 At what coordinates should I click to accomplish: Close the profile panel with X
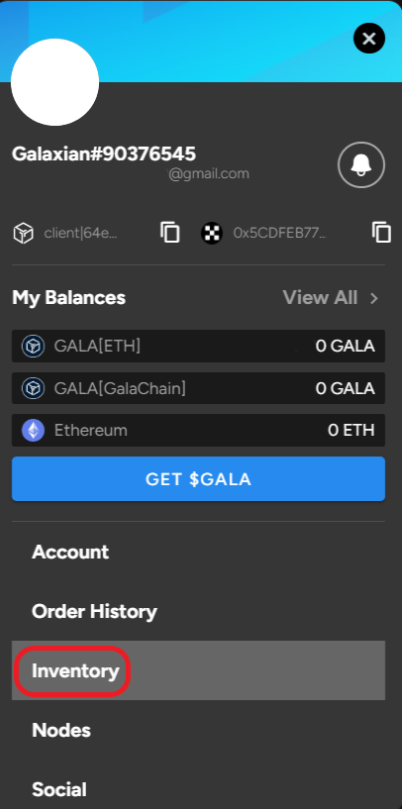pos(369,38)
